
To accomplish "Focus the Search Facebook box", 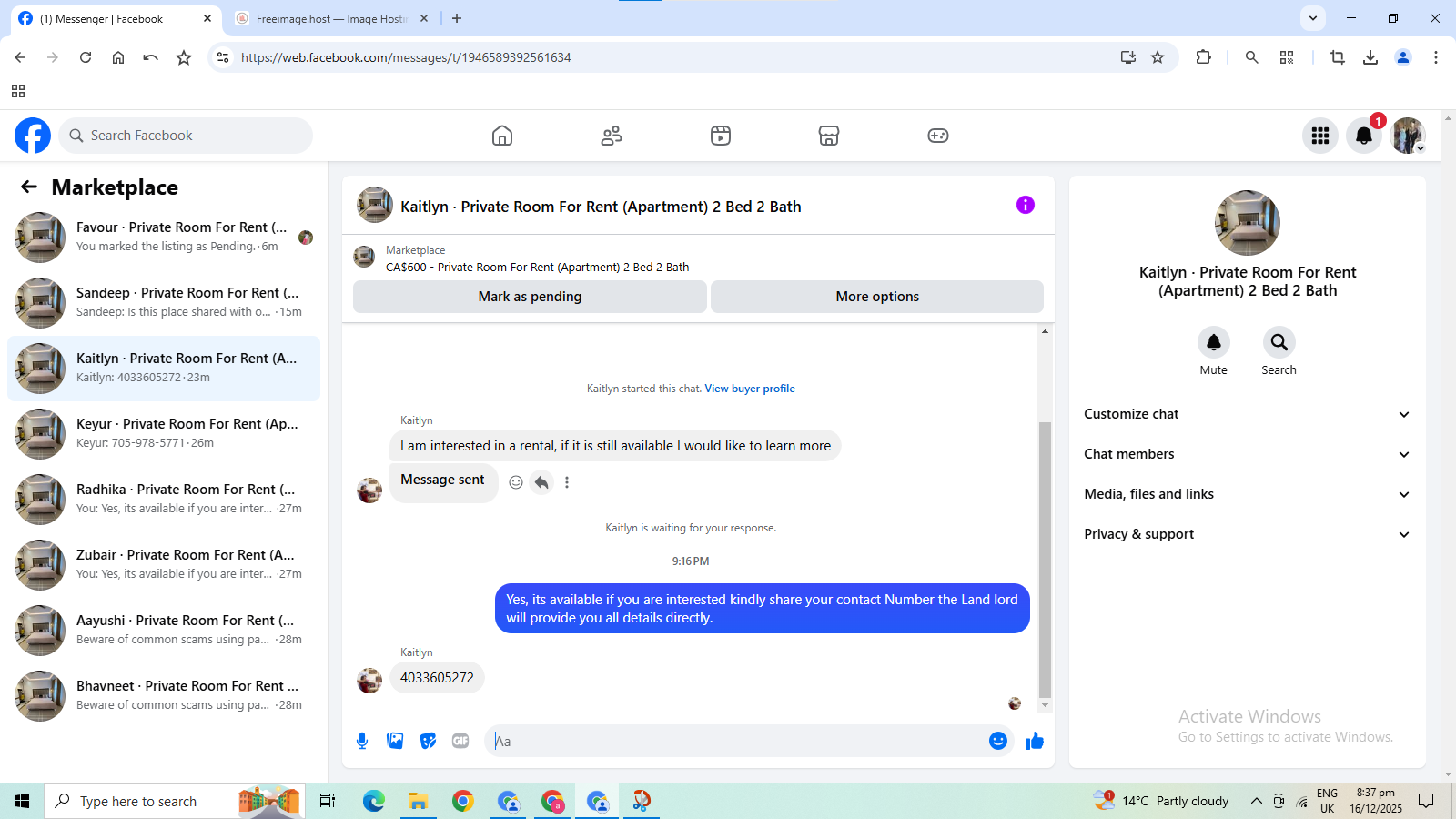I will click(x=186, y=136).
